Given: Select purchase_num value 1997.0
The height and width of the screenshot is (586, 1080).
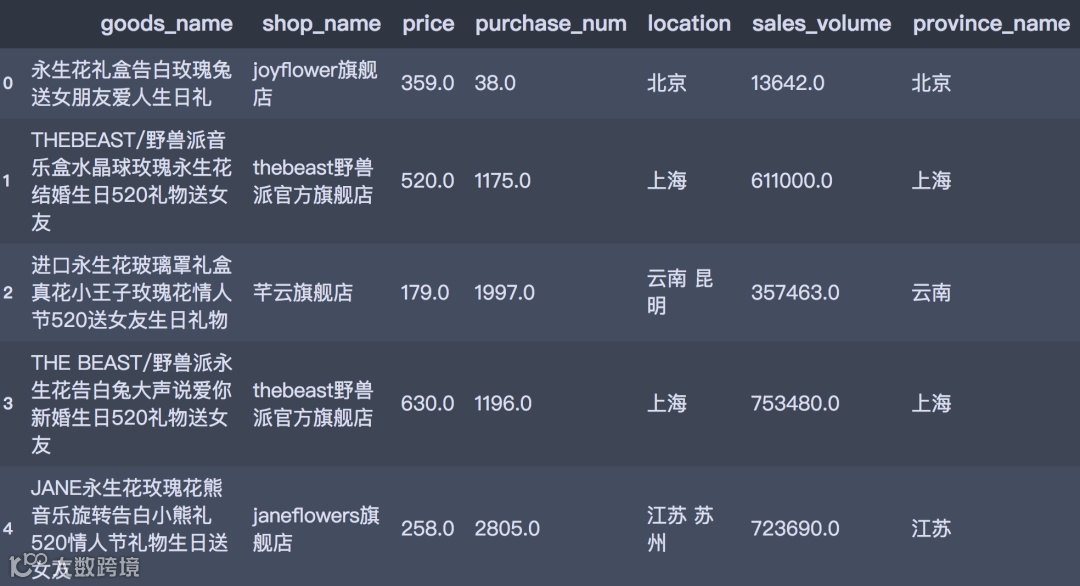Looking at the screenshot, I should click(504, 293).
